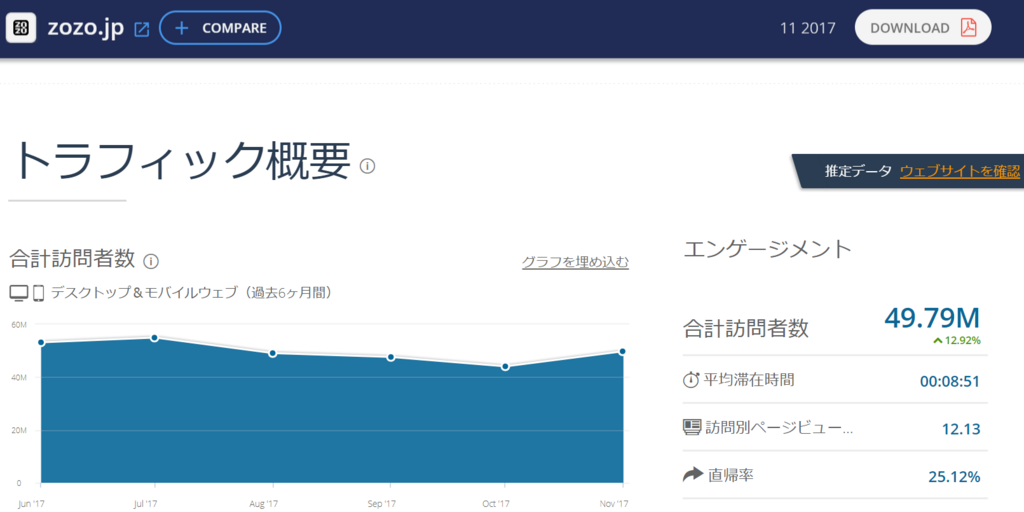Click the desktop monitor icon above the chart
This screenshot has height=512, width=1024.
(18, 293)
